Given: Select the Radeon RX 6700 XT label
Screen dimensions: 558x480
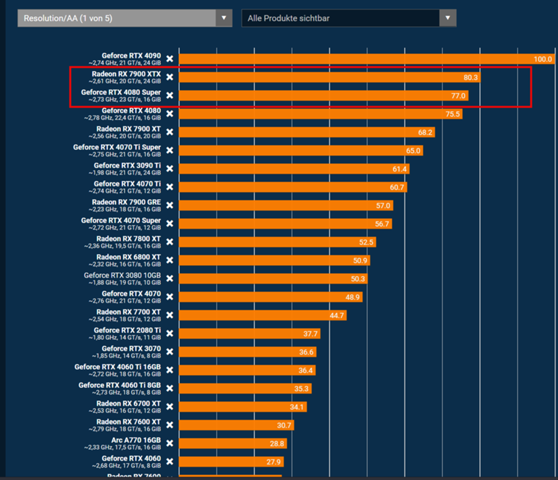Looking at the screenshot, I should (x=128, y=403).
